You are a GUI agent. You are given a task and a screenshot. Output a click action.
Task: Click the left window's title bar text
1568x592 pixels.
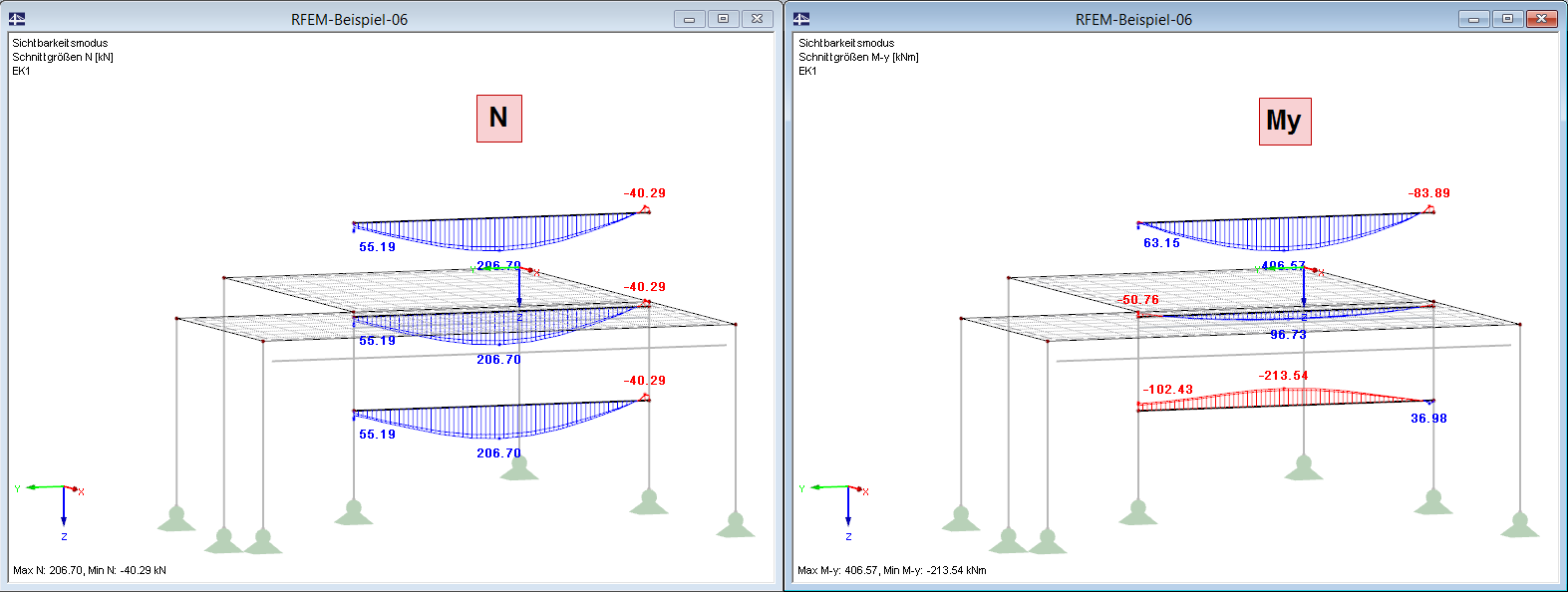349,20
